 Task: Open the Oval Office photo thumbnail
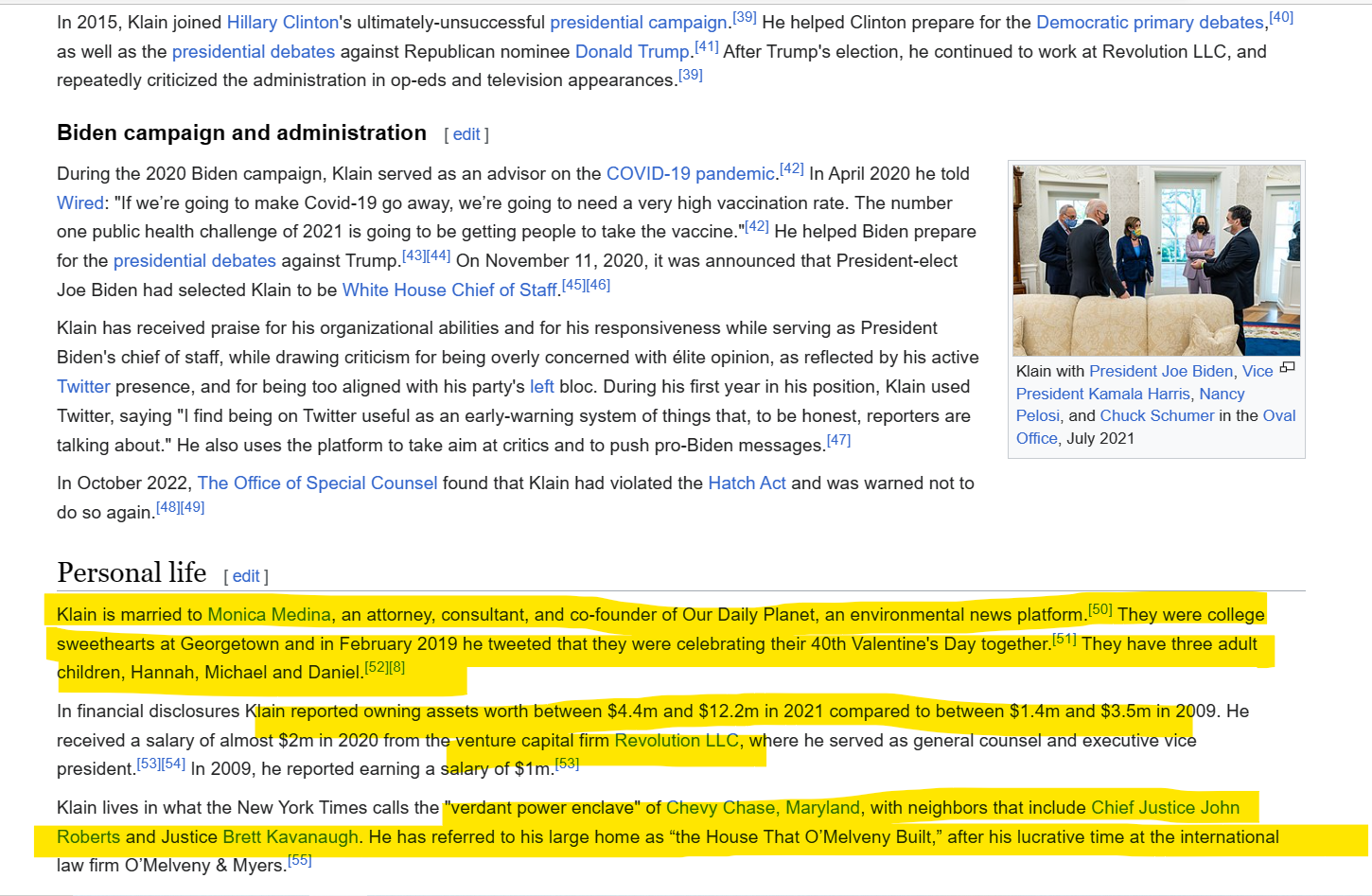(x=1156, y=260)
